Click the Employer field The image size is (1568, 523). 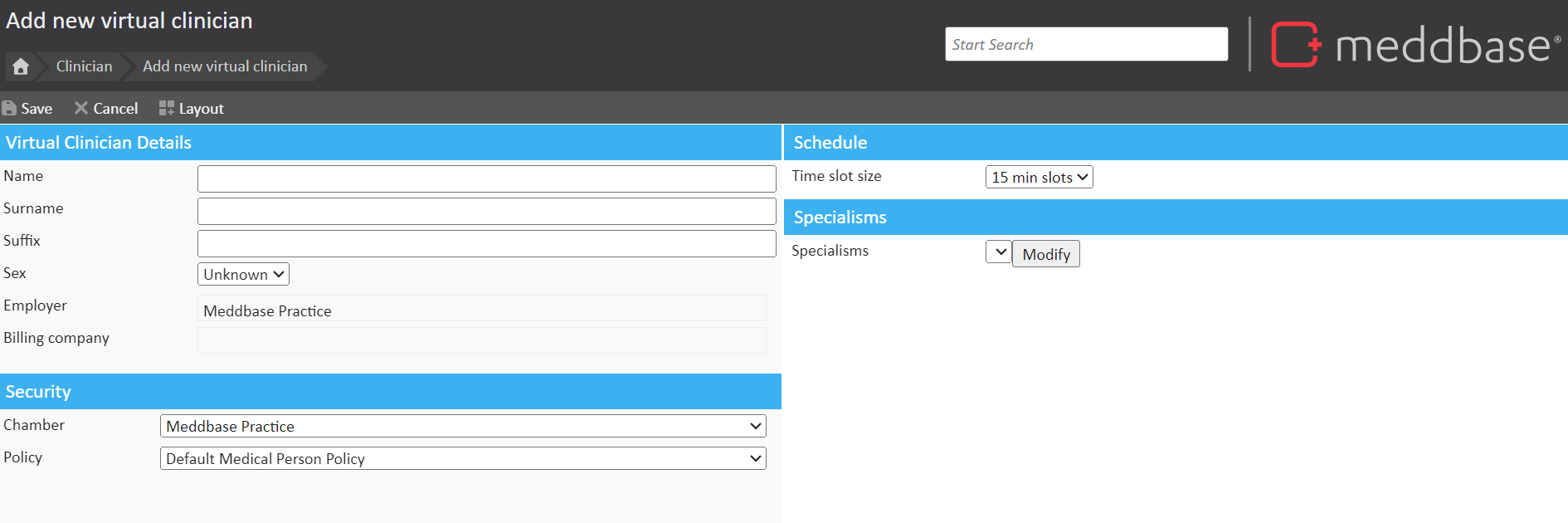tap(481, 310)
